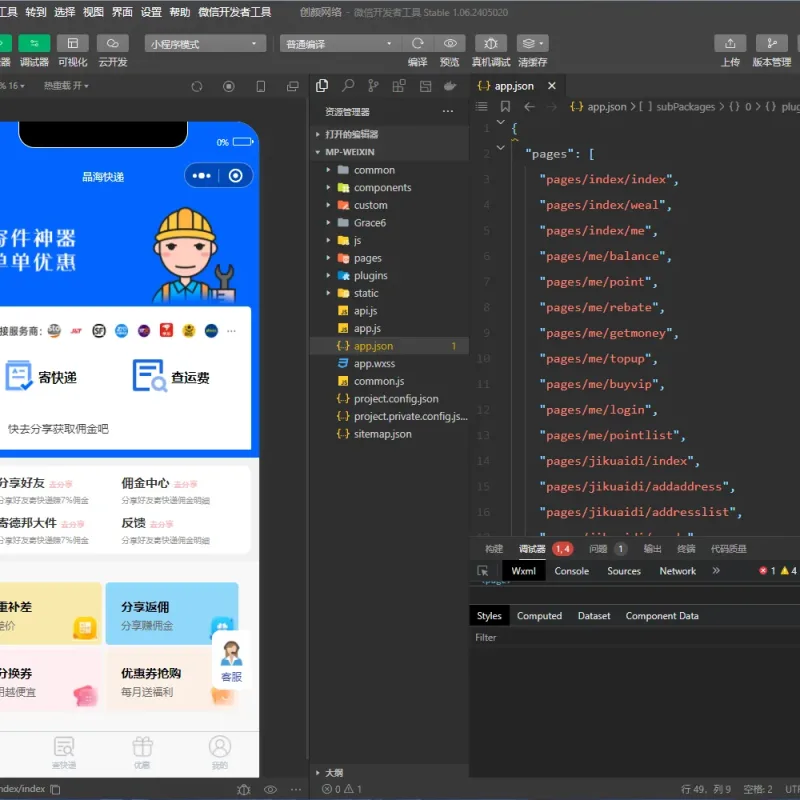800x800 pixels.
Task: Expand the pages folder in file tree
Action: coord(389,258)
